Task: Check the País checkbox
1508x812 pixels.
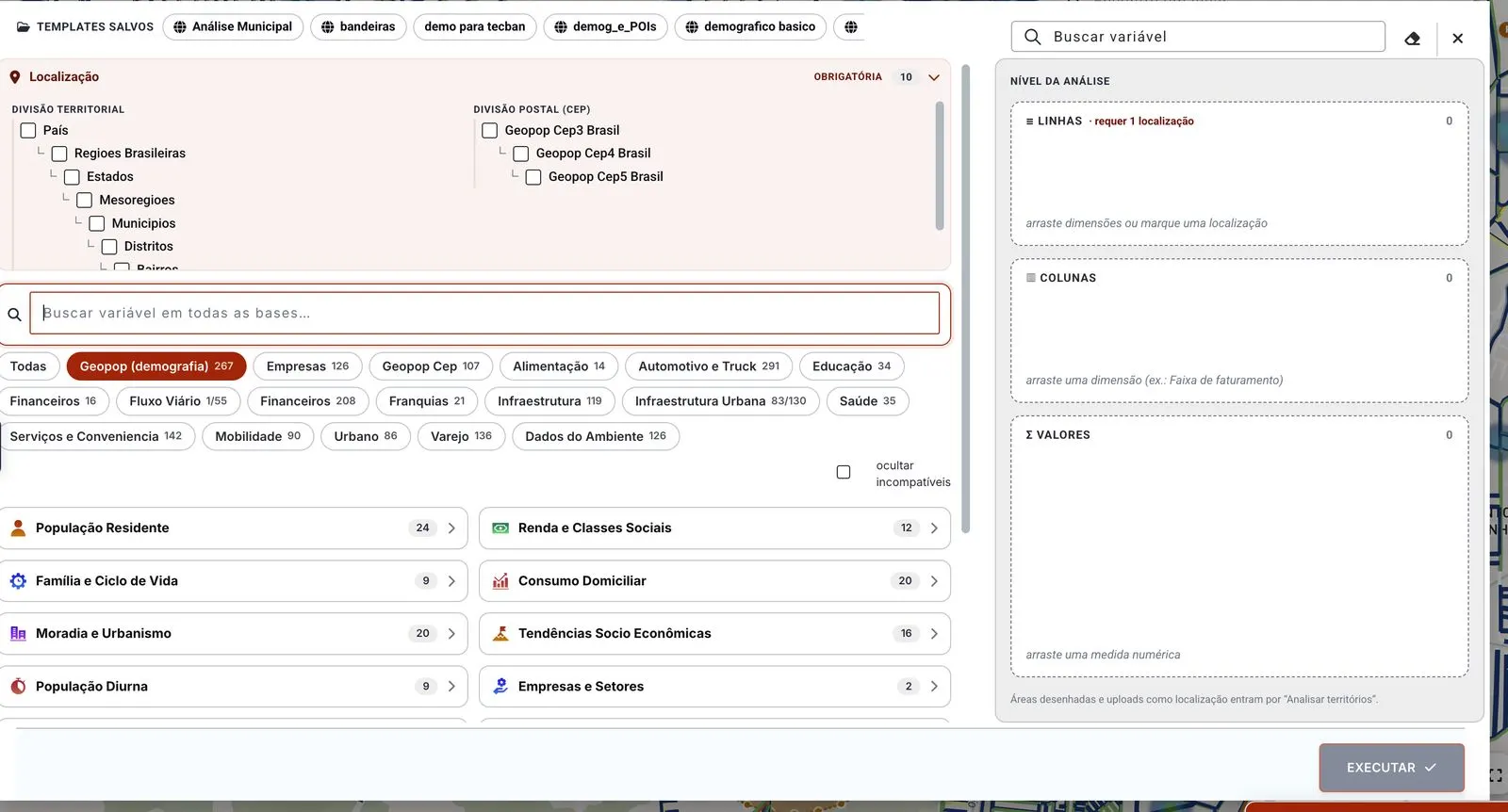Action: pos(28,130)
